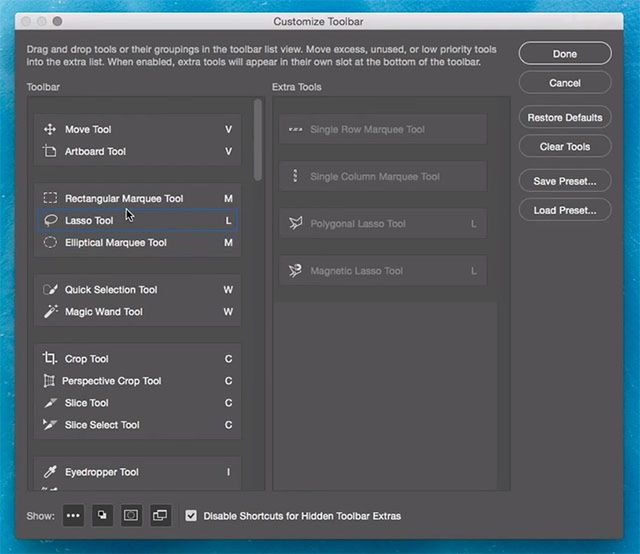The image size is (640, 554).
Task: Click the Slice Tool icon
Action: pyautogui.click(x=50, y=403)
